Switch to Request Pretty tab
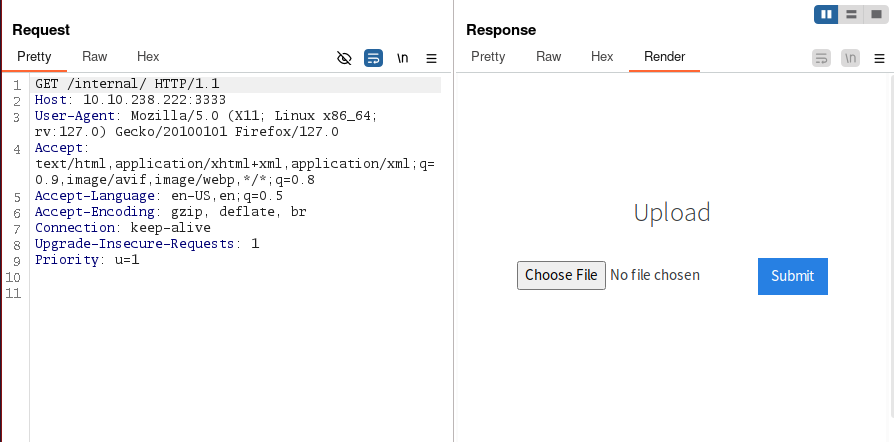 point(34,57)
